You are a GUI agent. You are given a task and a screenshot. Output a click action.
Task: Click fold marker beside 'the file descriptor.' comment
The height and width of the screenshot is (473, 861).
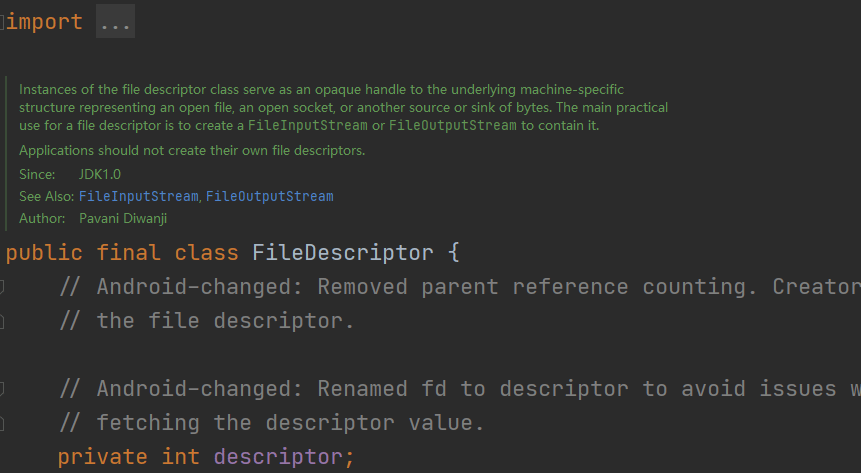tap(3, 321)
